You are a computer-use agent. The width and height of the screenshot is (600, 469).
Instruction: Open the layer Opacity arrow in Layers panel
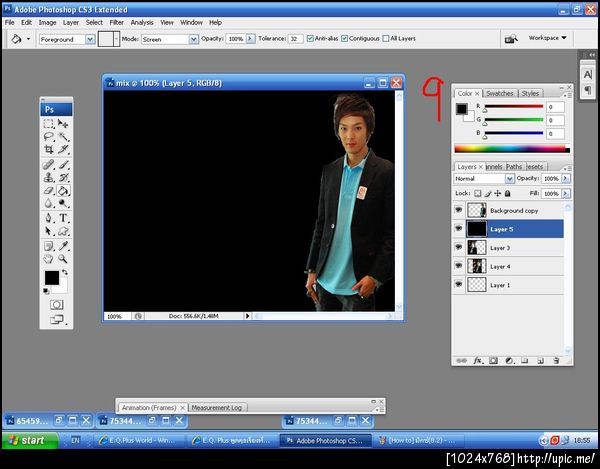tap(566, 179)
